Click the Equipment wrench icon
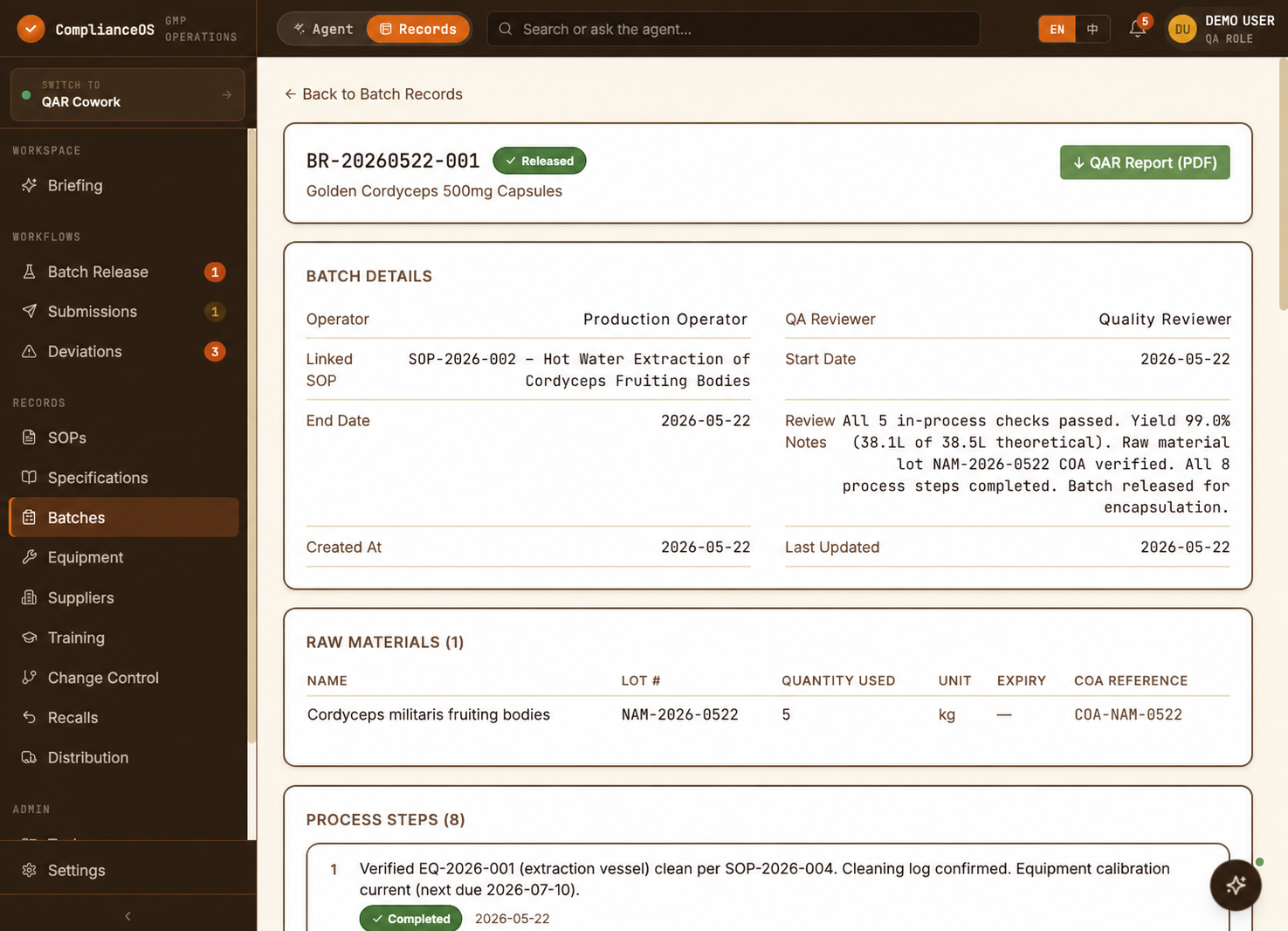1288x931 pixels. pyautogui.click(x=29, y=557)
